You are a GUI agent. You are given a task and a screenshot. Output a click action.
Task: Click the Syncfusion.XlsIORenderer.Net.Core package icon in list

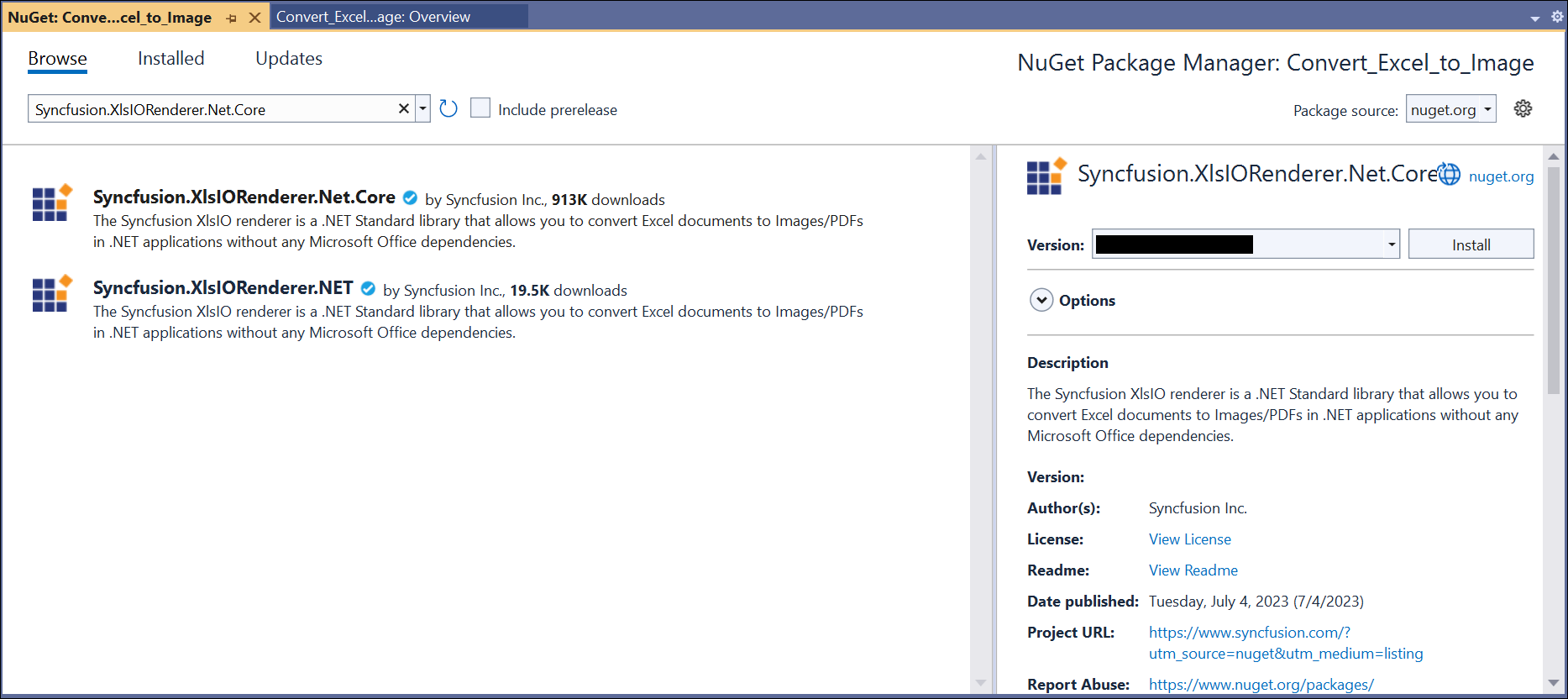point(52,202)
